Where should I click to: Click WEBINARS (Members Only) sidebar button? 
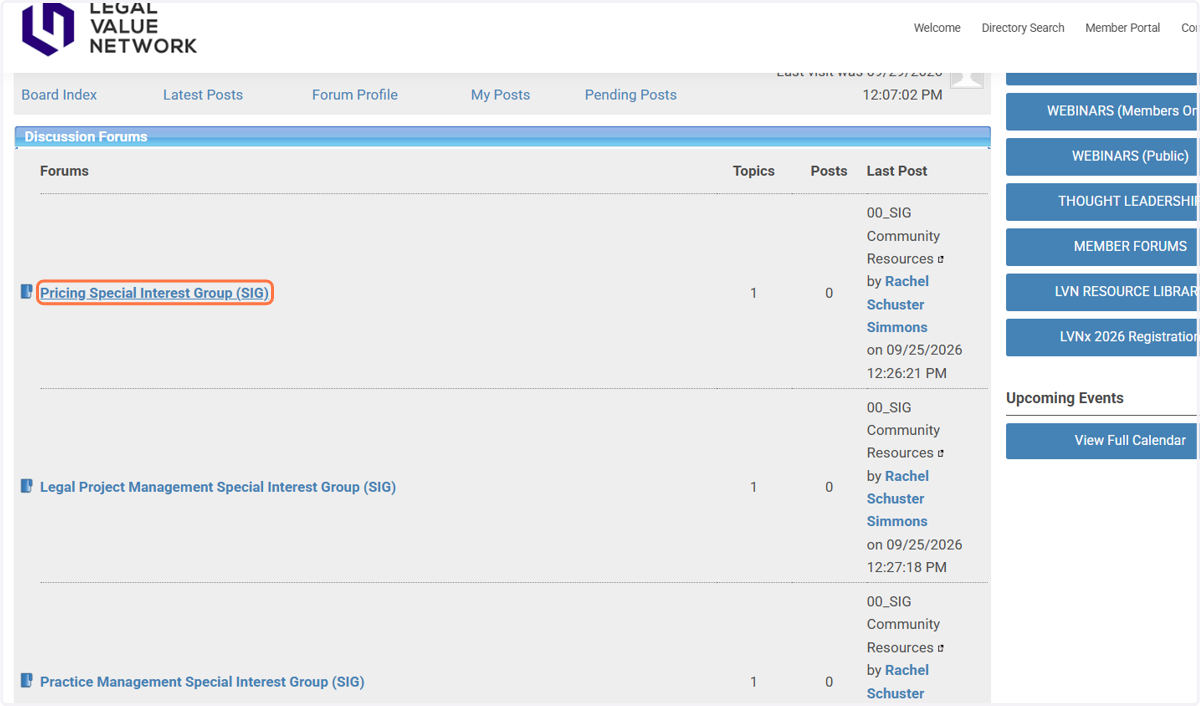click(1102, 111)
